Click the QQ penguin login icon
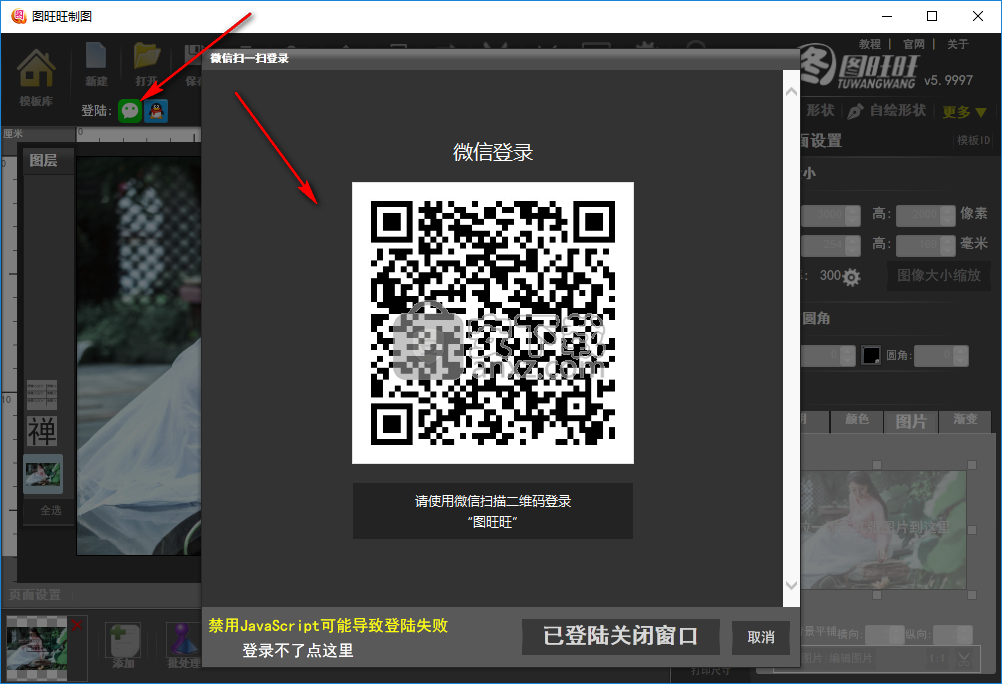 point(156,111)
